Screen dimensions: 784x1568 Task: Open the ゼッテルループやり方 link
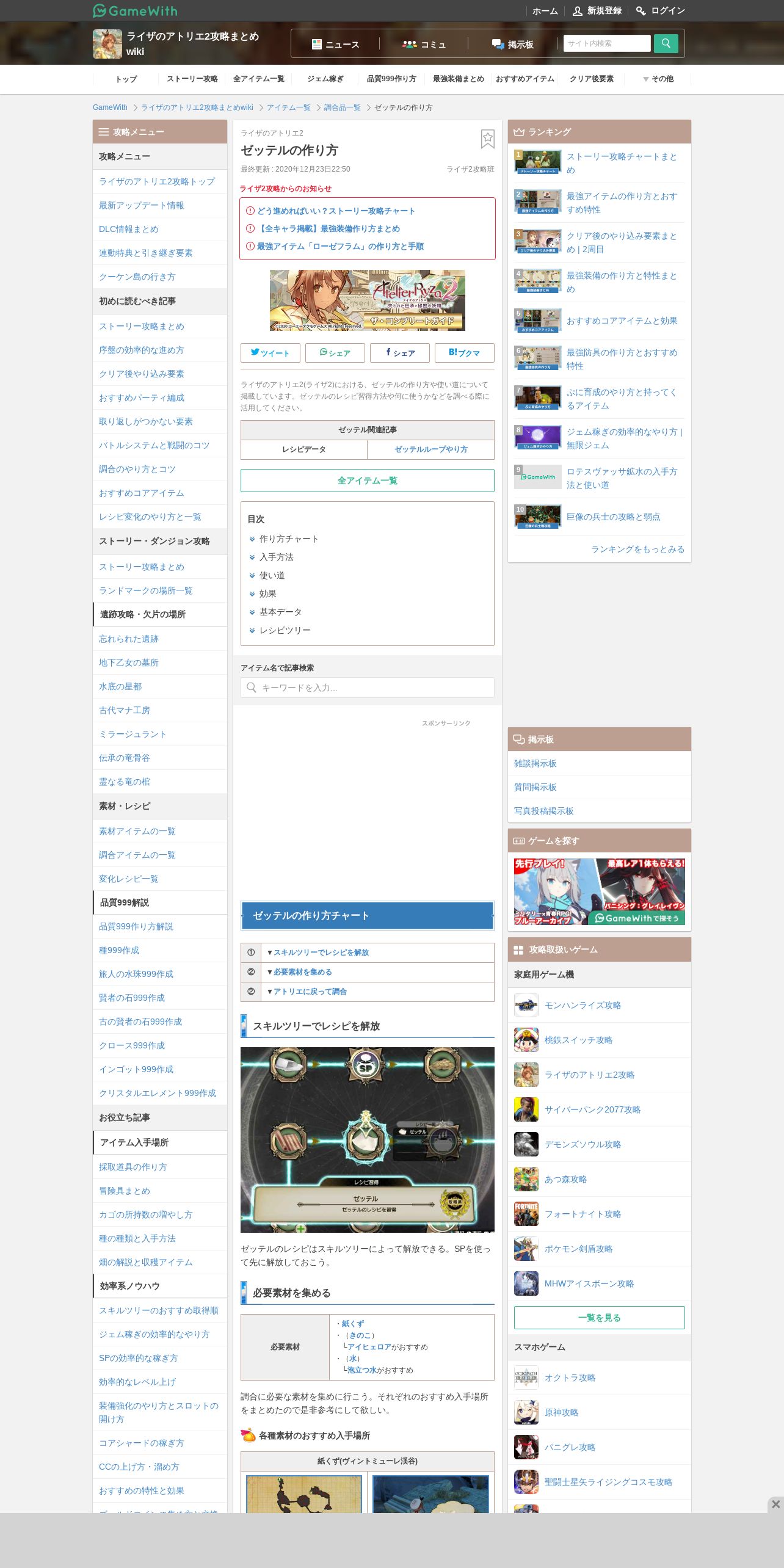431,449
